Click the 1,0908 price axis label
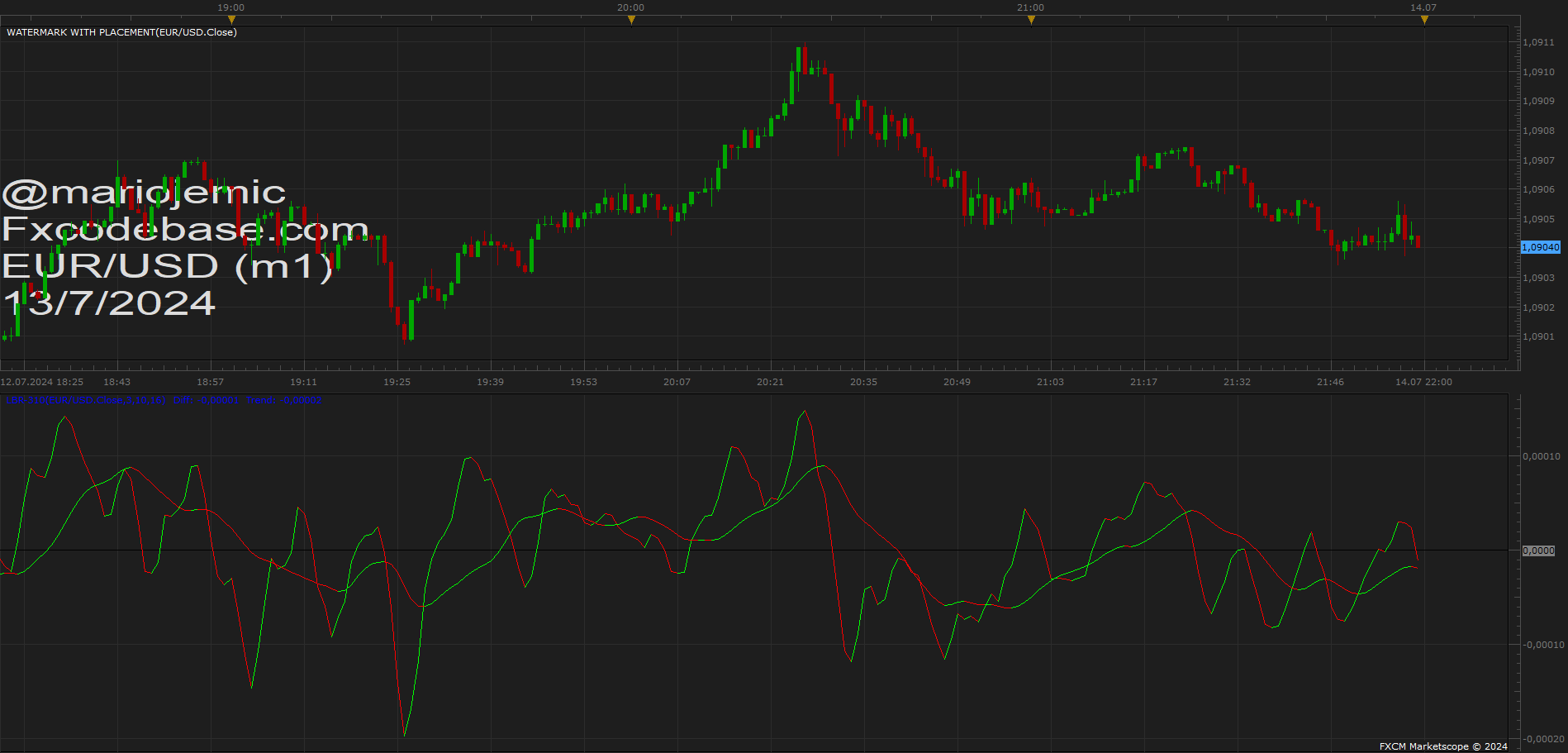Viewport: 1568px width, 753px height. (1538, 131)
